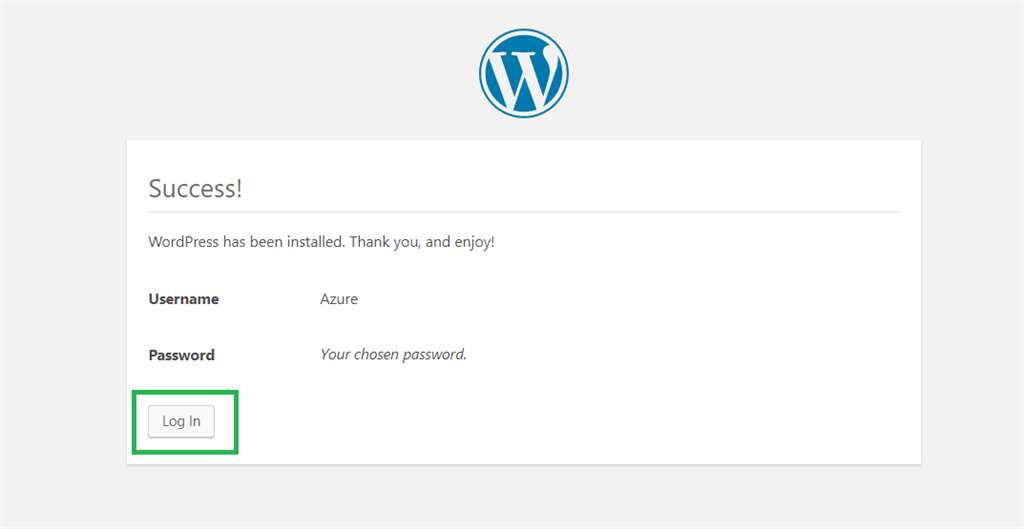This screenshot has width=1024, height=529.
Task: Click the word enjoy! in the message
Action: [x=474, y=242]
